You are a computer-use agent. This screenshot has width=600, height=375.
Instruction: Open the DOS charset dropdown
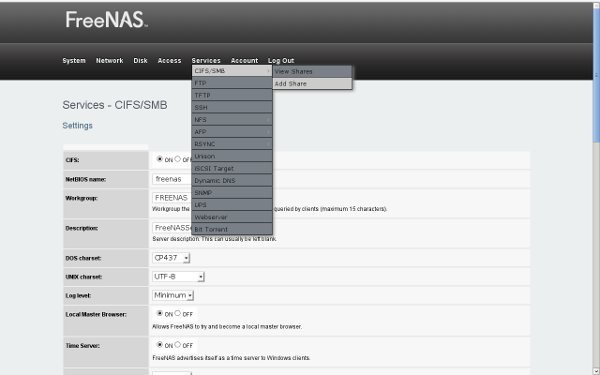click(171, 258)
